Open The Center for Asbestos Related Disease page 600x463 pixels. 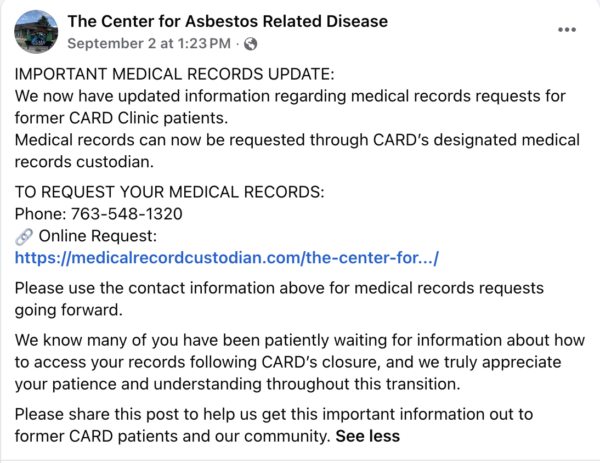click(x=228, y=21)
